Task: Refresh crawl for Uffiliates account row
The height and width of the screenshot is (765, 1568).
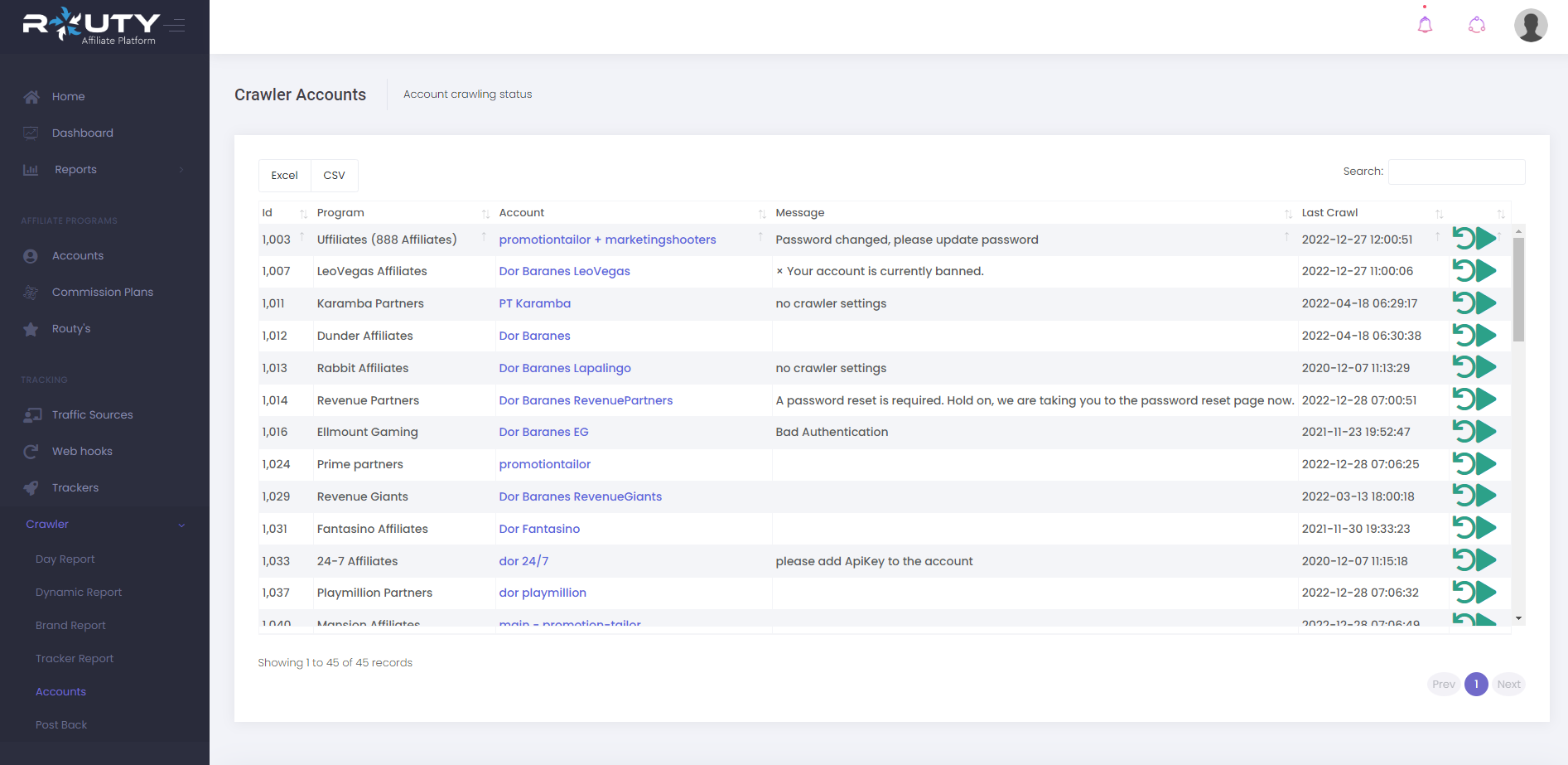Action: 1464,239
